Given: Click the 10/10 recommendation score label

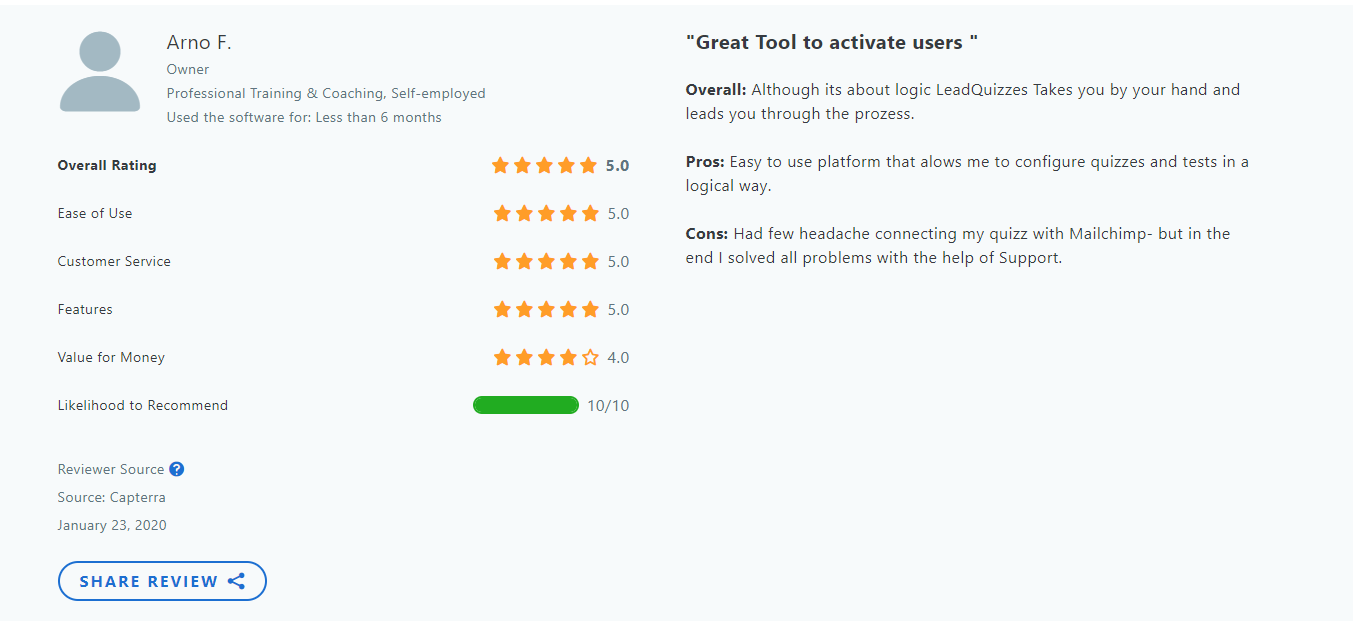Looking at the screenshot, I should click(608, 405).
